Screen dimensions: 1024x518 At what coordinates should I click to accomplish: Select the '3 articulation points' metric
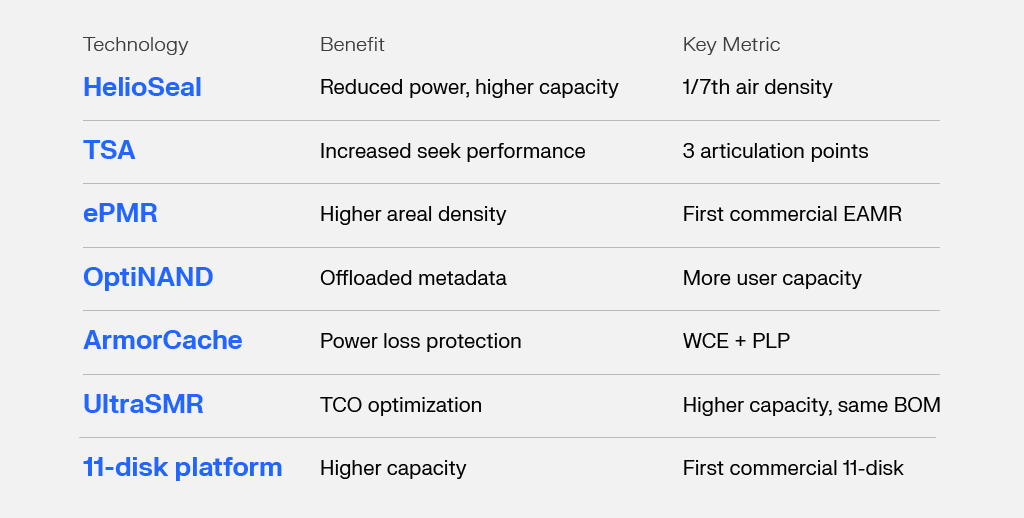point(775,152)
